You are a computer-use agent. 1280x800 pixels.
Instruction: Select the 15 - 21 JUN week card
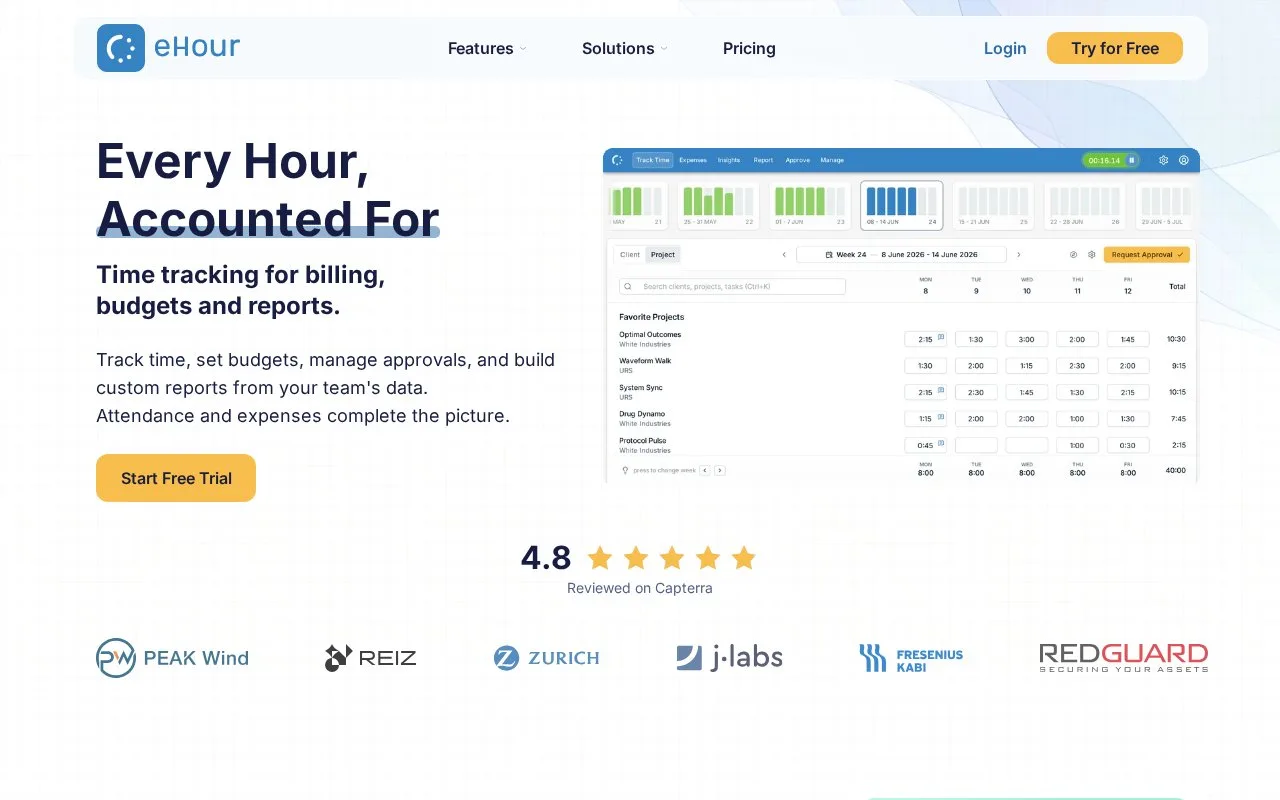(993, 206)
